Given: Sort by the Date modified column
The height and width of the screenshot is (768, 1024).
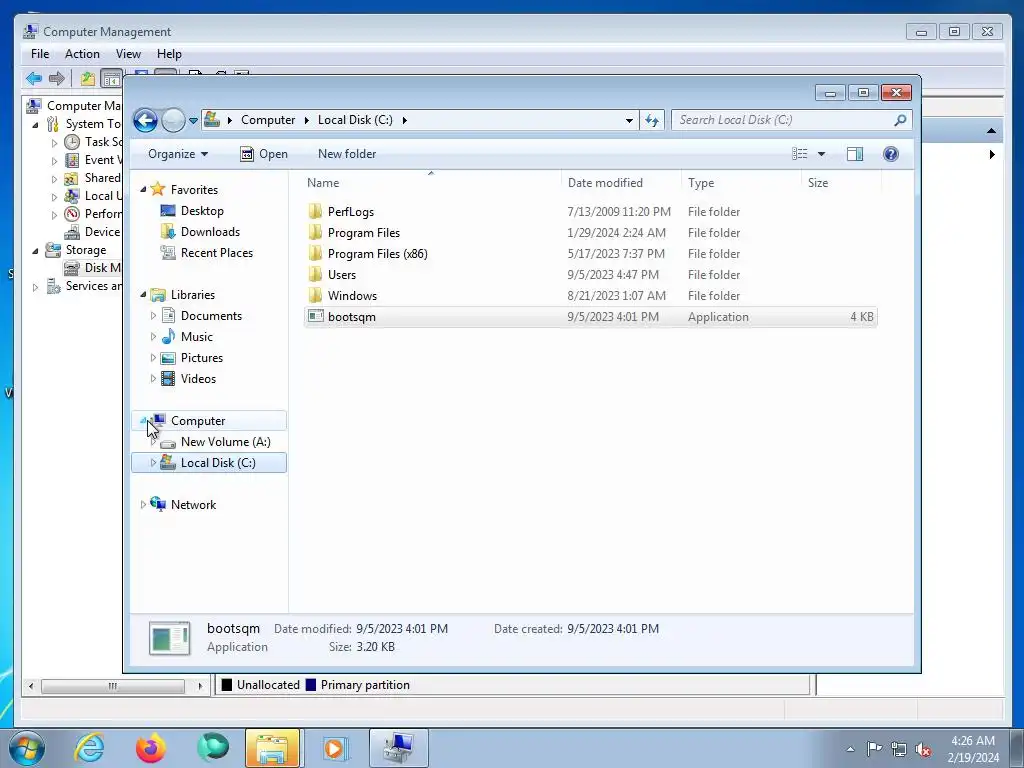Looking at the screenshot, I should [620, 183].
